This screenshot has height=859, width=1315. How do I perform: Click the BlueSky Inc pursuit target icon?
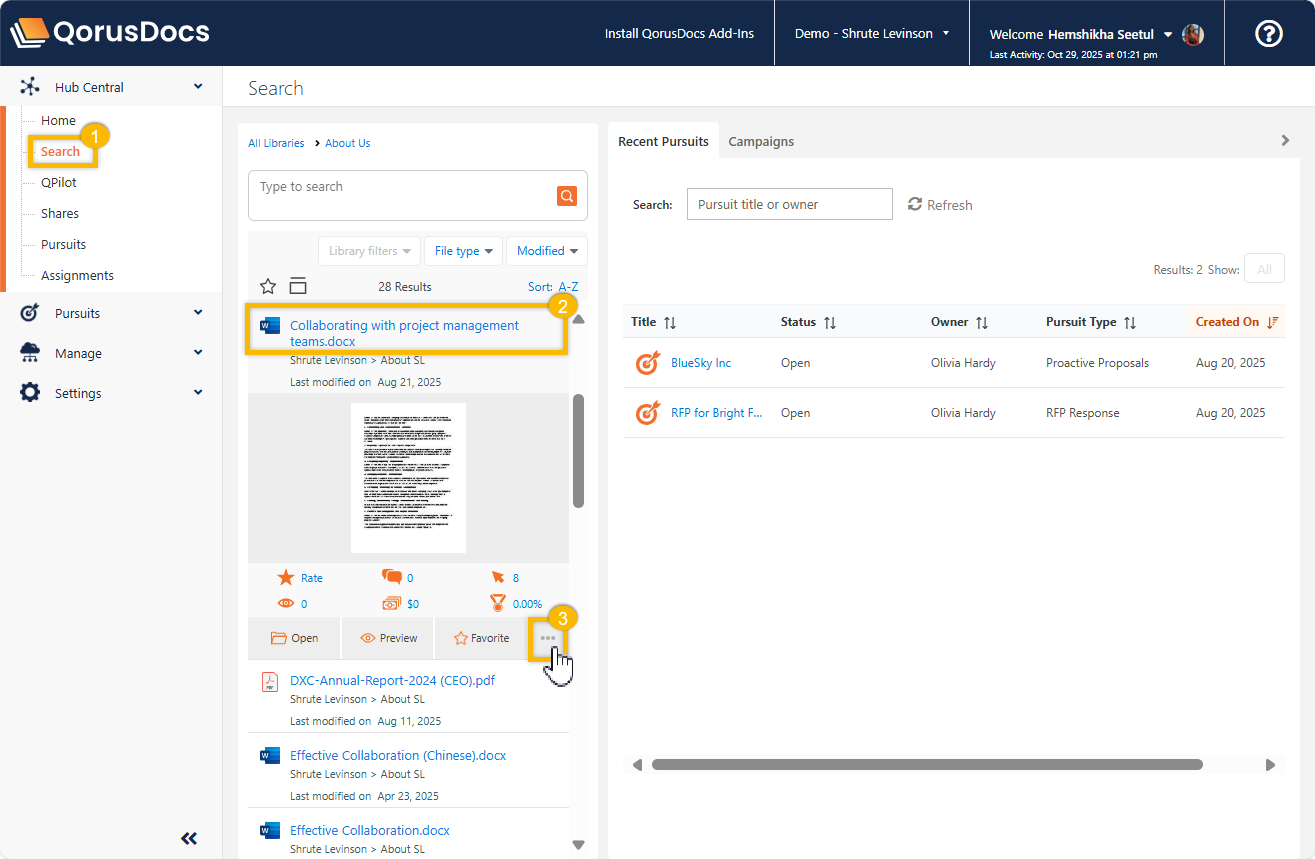click(647, 363)
